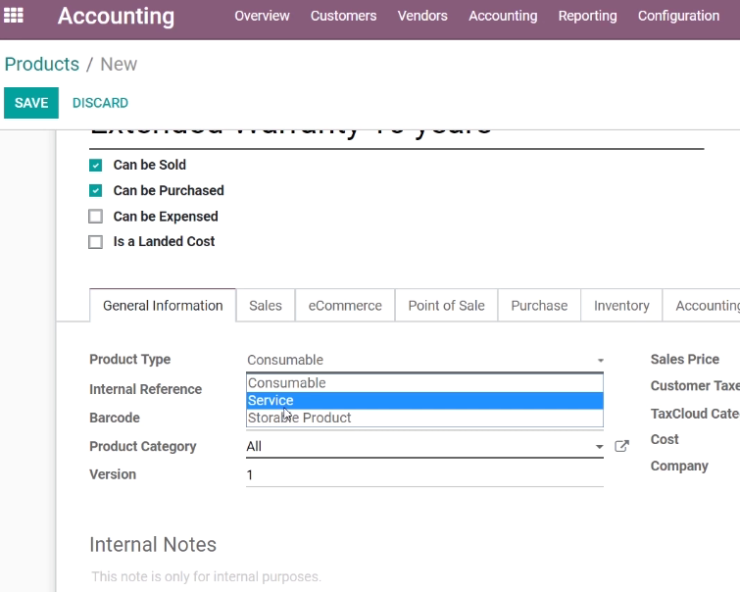Open the Configuration menu

pos(679,16)
